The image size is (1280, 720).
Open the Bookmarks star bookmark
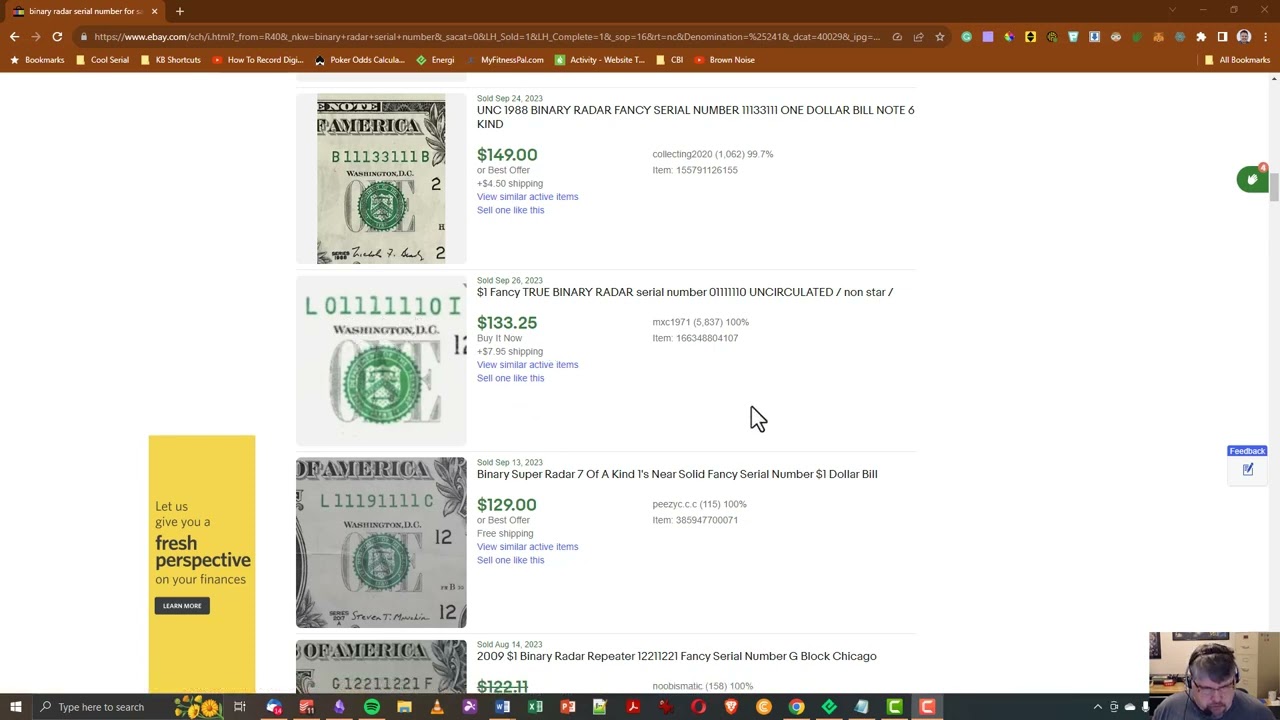tap(37, 60)
